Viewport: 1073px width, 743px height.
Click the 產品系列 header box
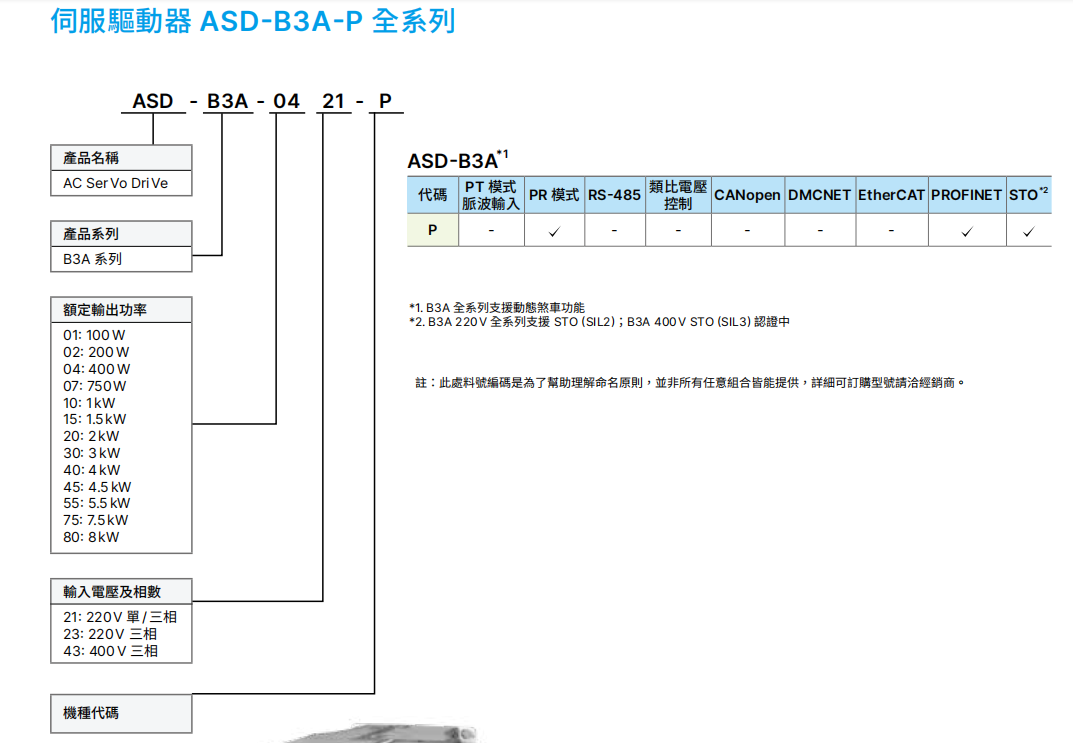[x=120, y=233]
